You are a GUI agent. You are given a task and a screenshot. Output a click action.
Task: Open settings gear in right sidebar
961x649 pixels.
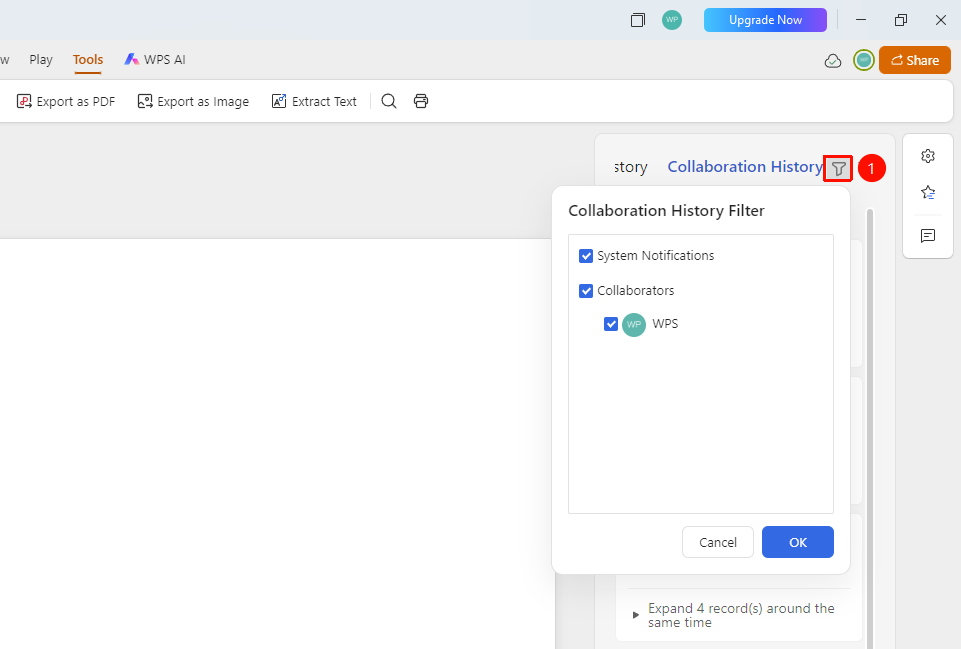(x=928, y=156)
